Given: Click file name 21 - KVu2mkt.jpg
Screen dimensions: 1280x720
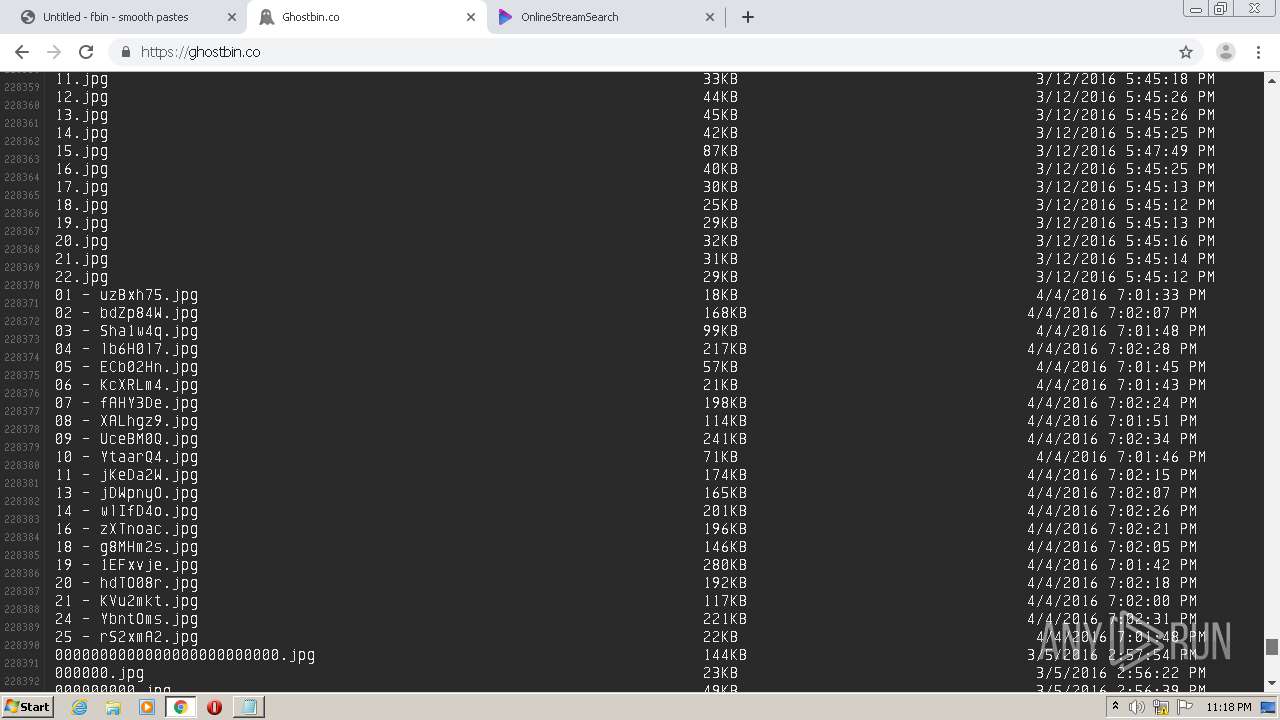Looking at the screenshot, I should click(x=127, y=601).
